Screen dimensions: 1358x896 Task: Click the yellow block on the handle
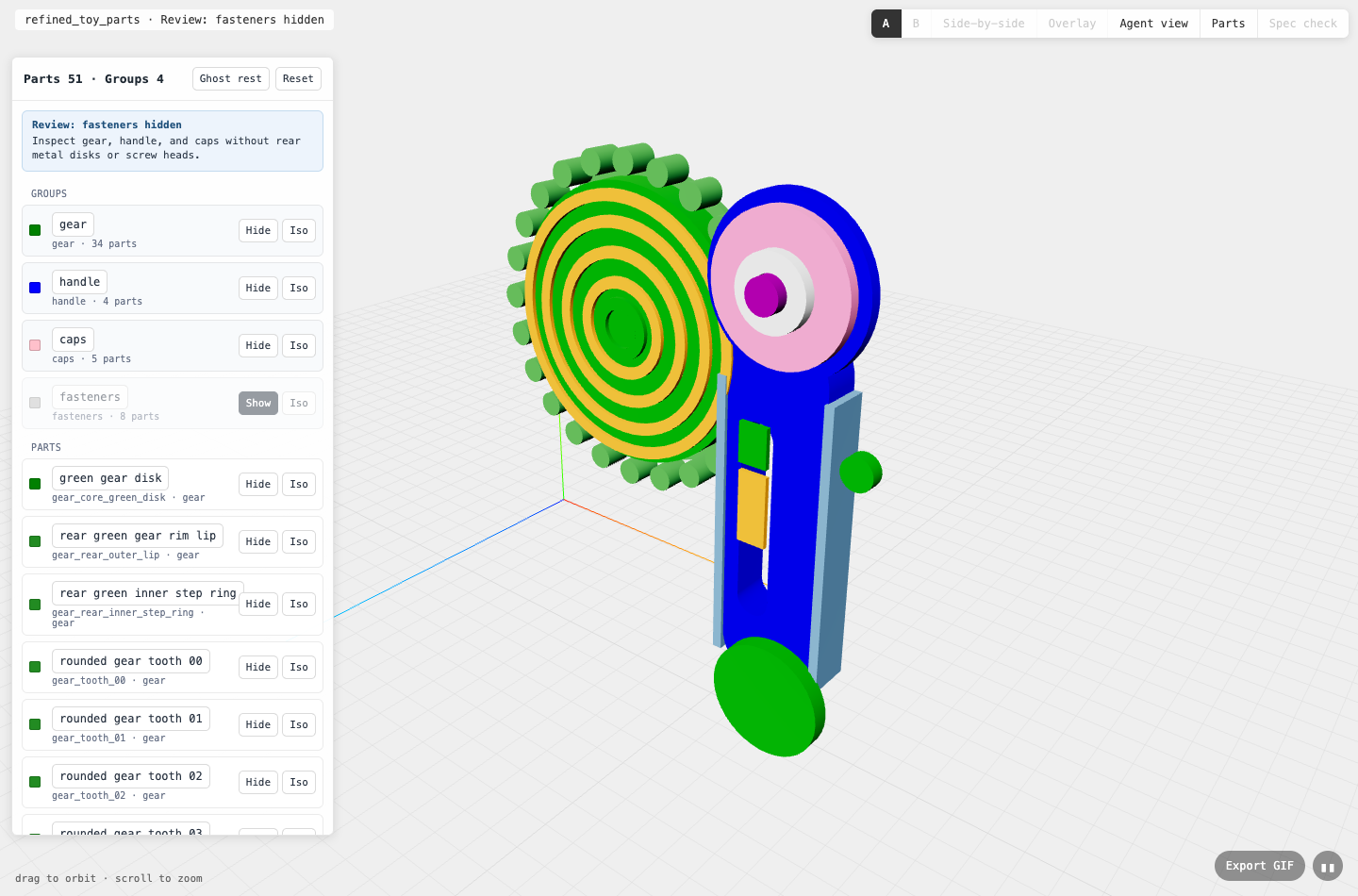752,508
